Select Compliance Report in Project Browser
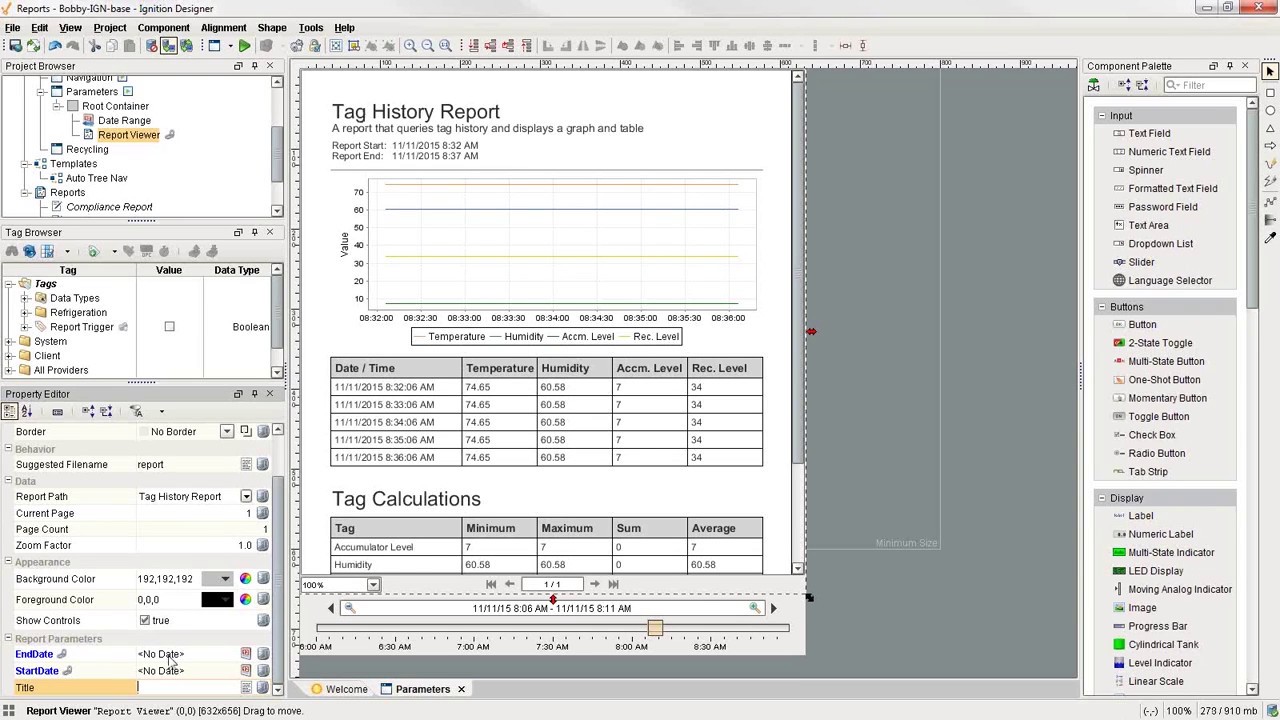Image resolution: width=1280 pixels, height=720 pixels. pos(109,207)
